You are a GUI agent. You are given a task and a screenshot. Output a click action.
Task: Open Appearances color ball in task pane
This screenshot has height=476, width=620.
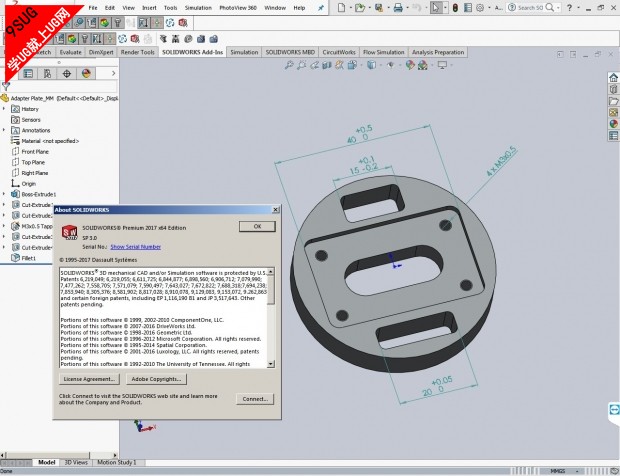pyautogui.click(x=613, y=124)
